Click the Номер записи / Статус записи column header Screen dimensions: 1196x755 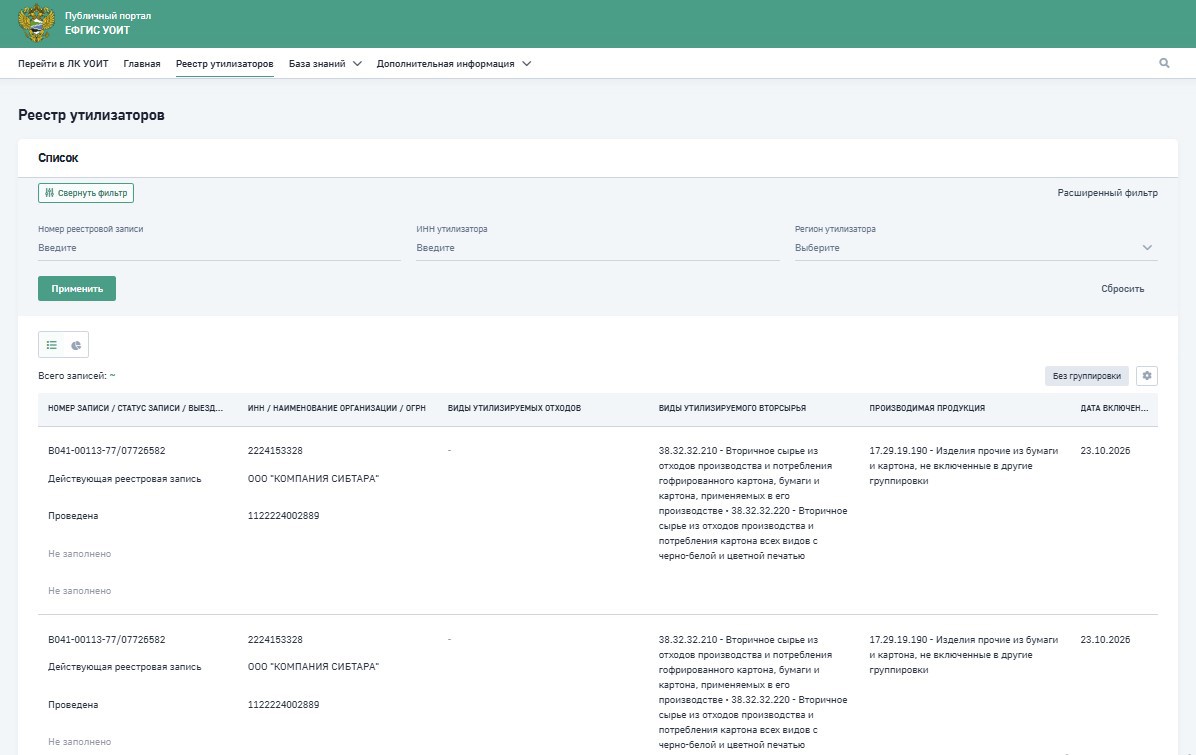136,409
